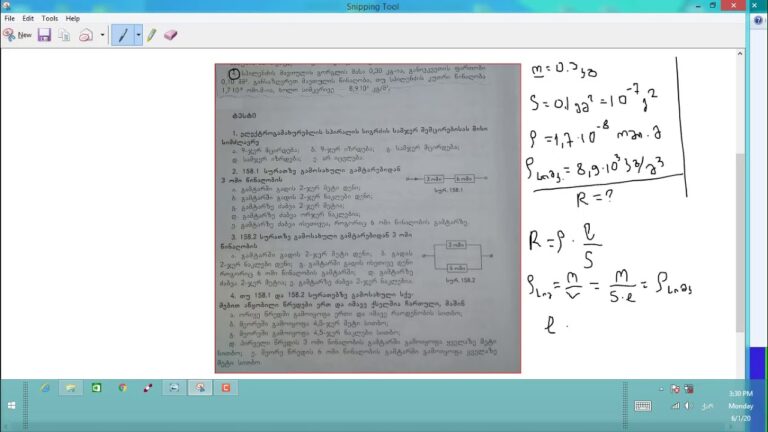Launch Internet Explorer from taskbar
768x432 pixels.
(x=45, y=388)
